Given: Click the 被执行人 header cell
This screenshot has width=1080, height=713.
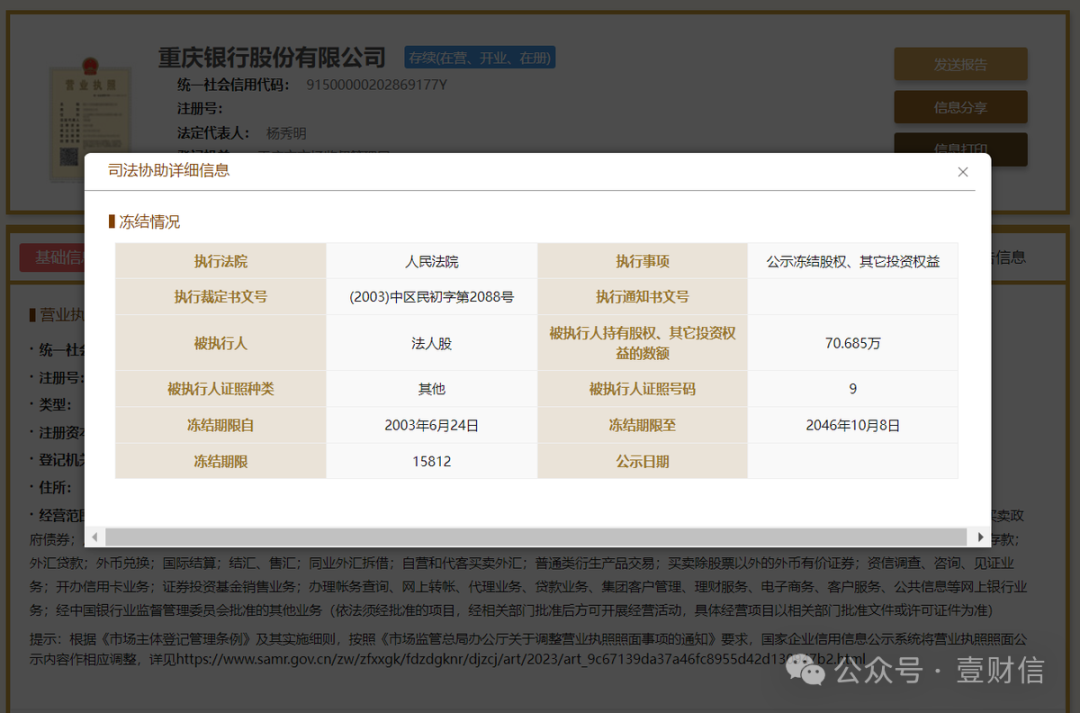Looking at the screenshot, I should click(220, 343).
